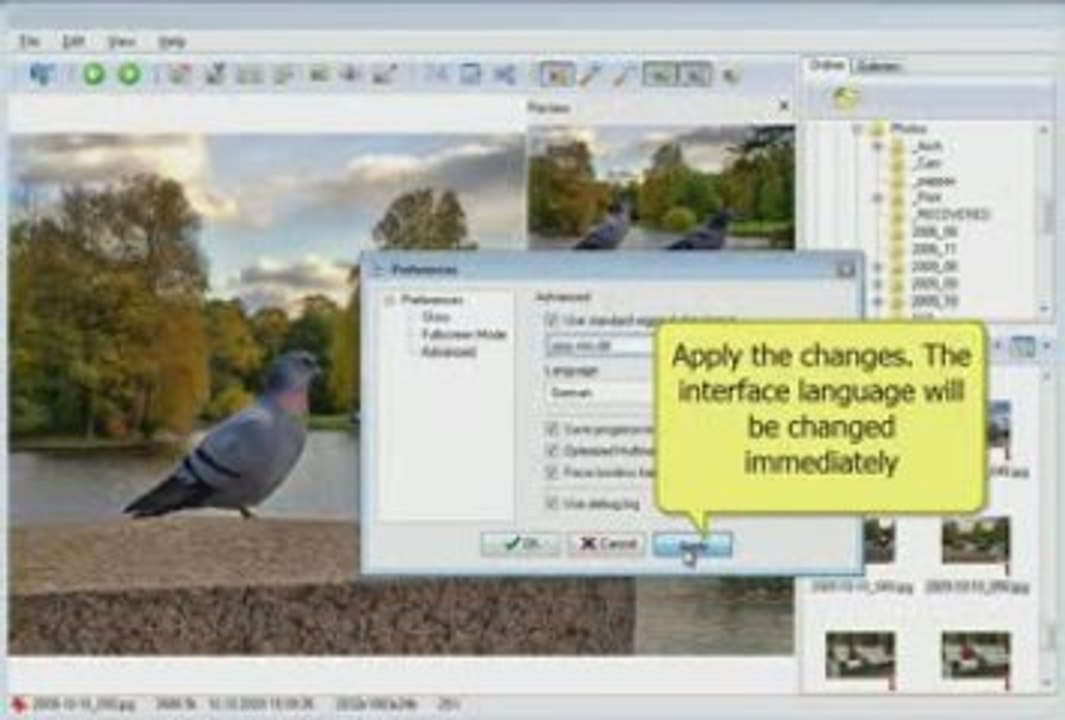This screenshot has height=720, width=1065.
Task: Open the Help menu
Action: (x=170, y=41)
